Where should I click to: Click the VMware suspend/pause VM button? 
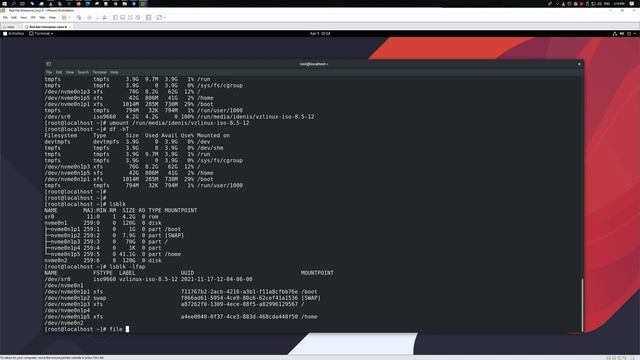pyautogui.click(x=64, y=18)
